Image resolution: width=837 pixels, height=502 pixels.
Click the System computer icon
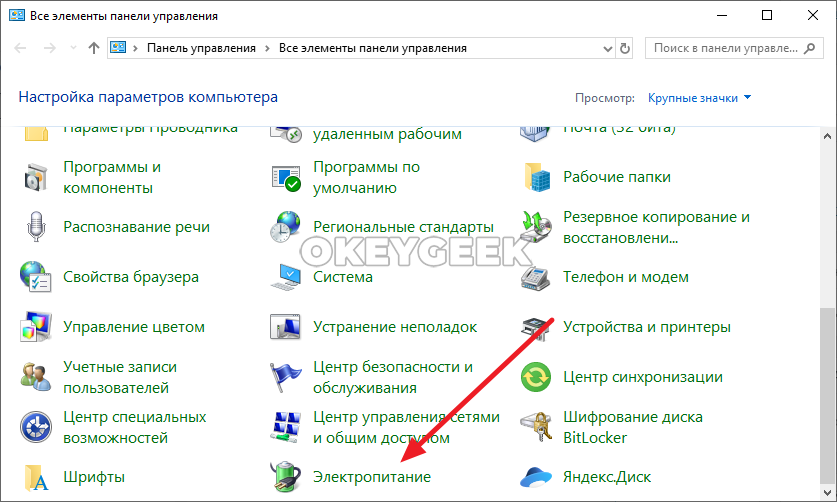click(x=286, y=277)
